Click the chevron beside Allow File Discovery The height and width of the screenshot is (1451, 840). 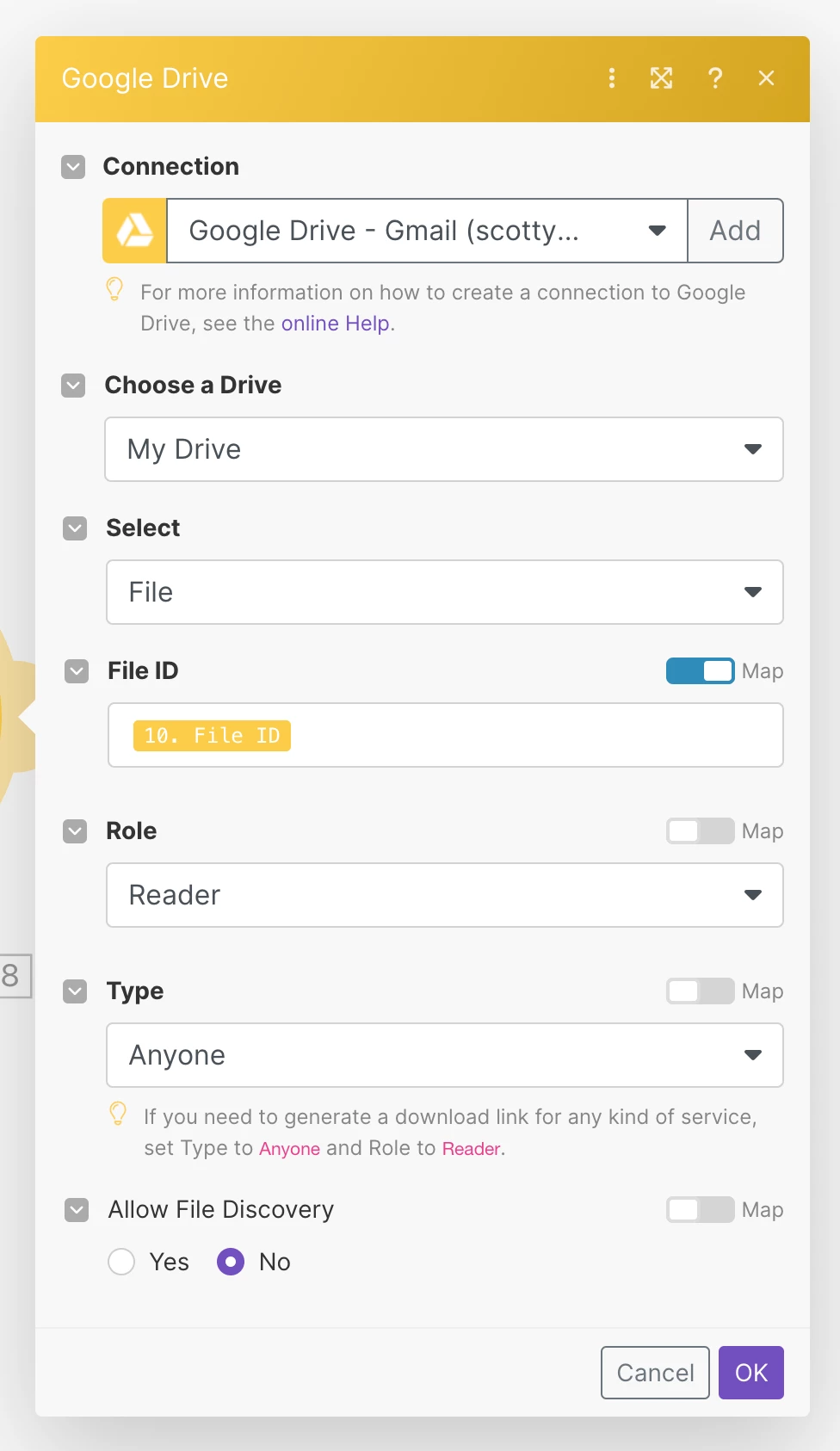(77, 1209)
